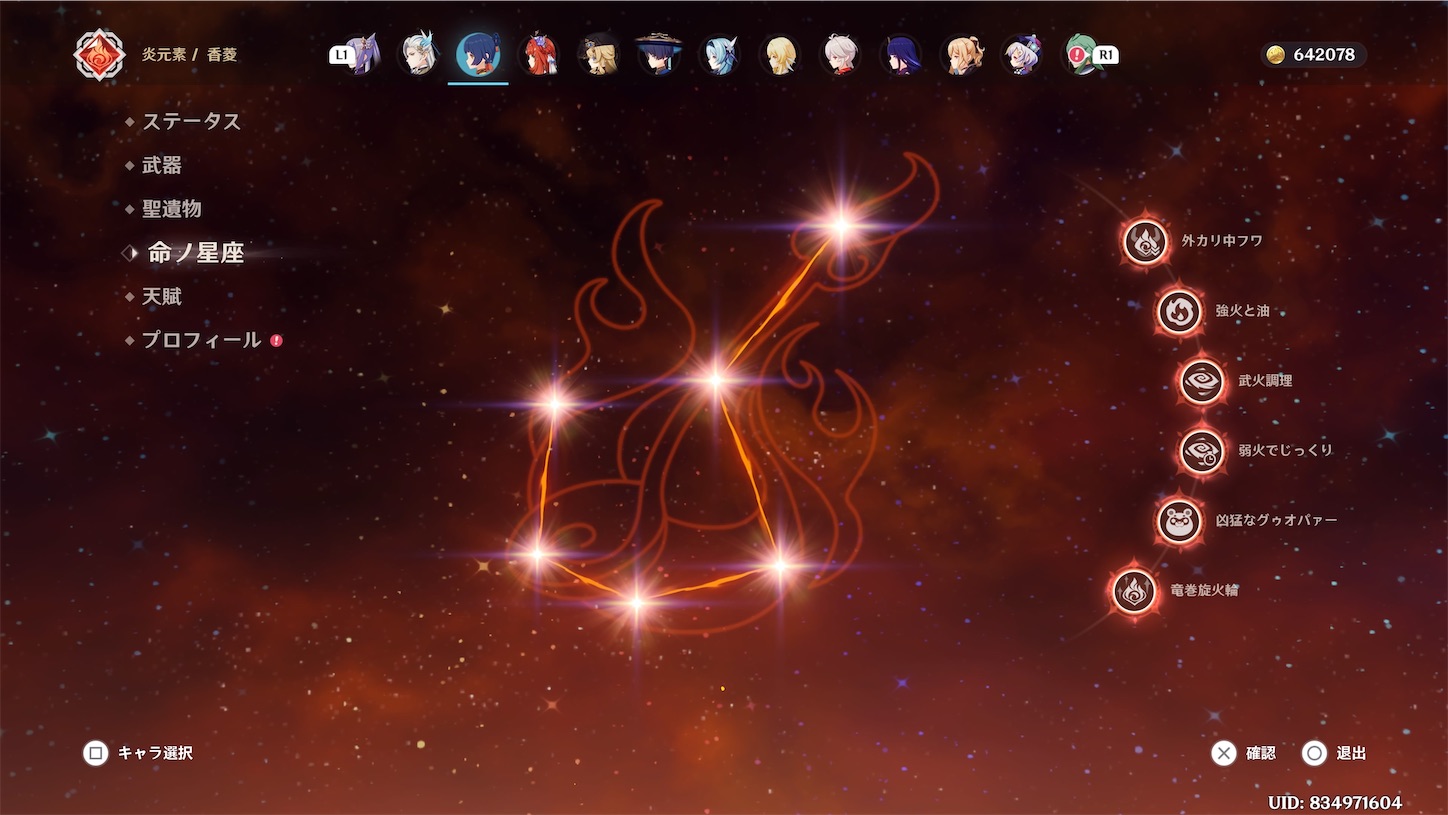Click the topmost star at the spear tip
Screen dimensions: 1448x815
point(841,225)
